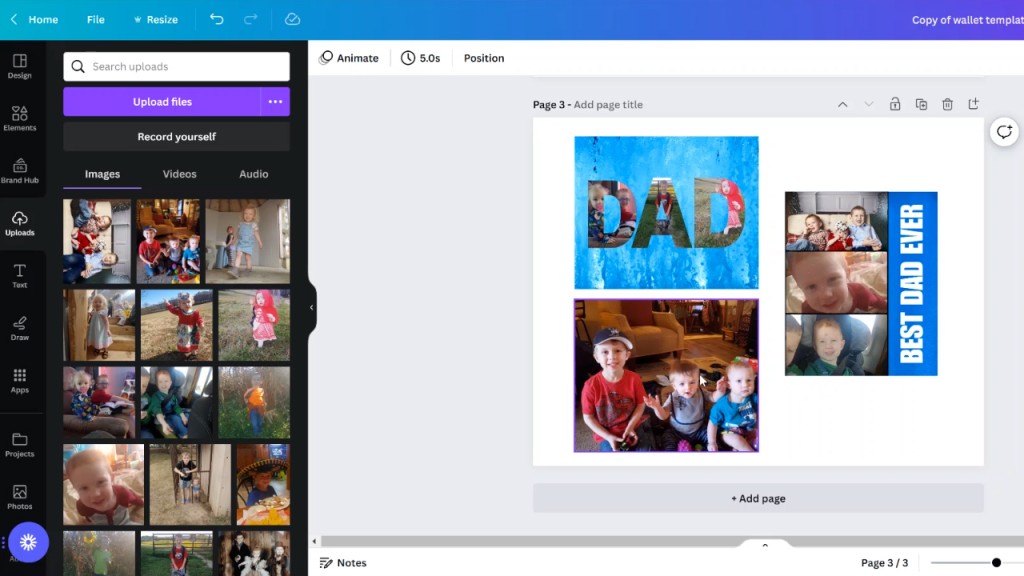Select the Draw tool
This screenshot has height=576, width=1024.
point(20,328)
